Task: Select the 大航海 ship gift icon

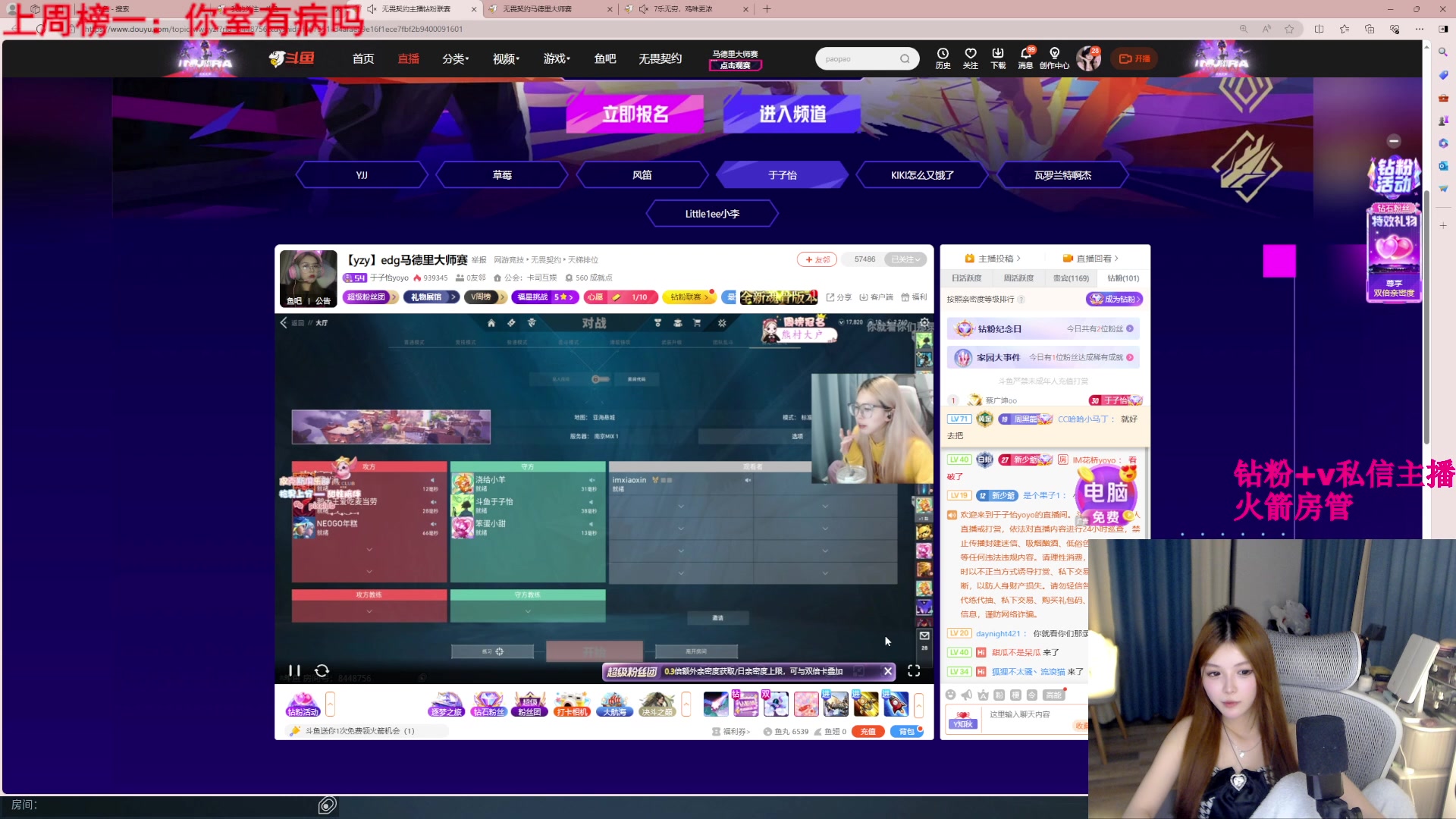Action: tap(614, 704)
